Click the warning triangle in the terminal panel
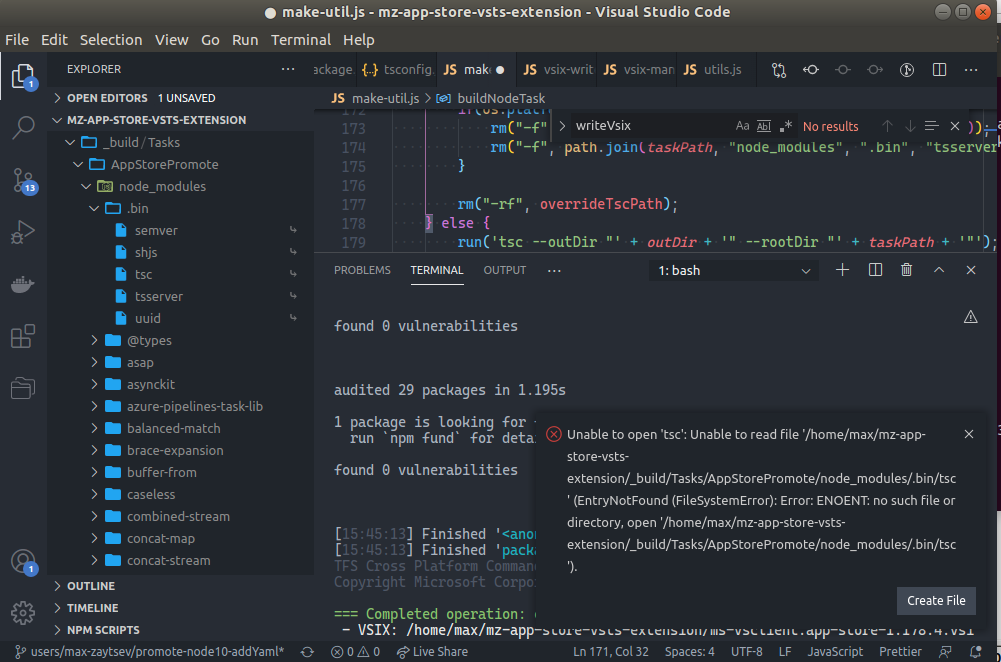1001x662 pixels. (x=970, y=316)
